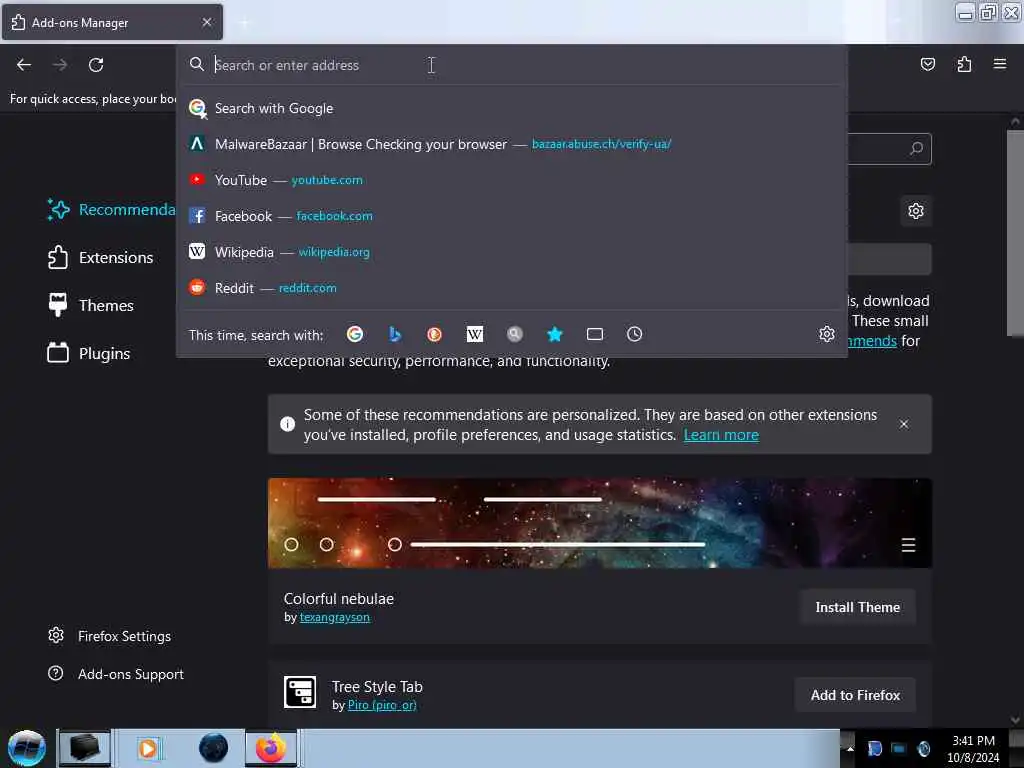Open the media player taskbar icon
Screen dimensions: 1024x768
(x=148, y=748)
